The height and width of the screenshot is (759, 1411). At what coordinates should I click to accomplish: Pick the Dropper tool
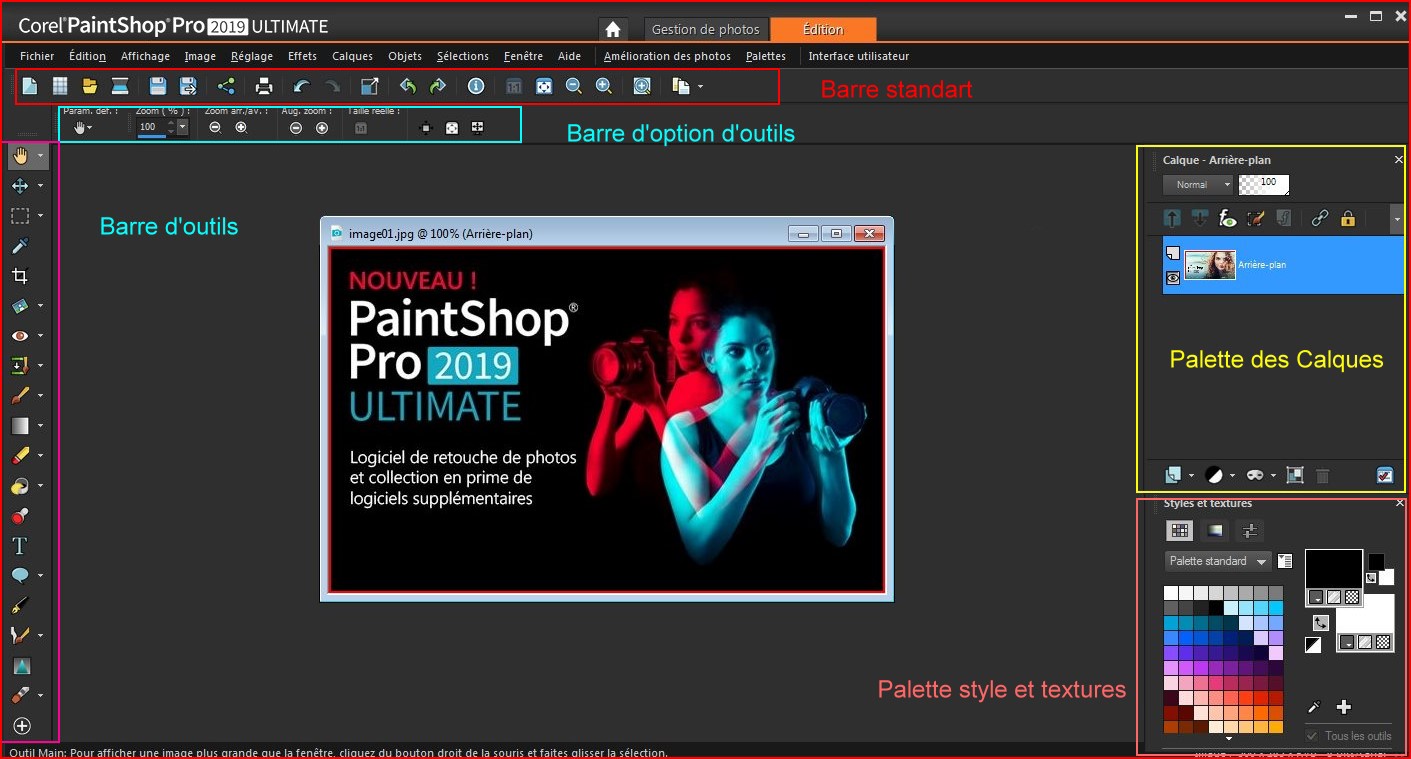click(20, 246)
